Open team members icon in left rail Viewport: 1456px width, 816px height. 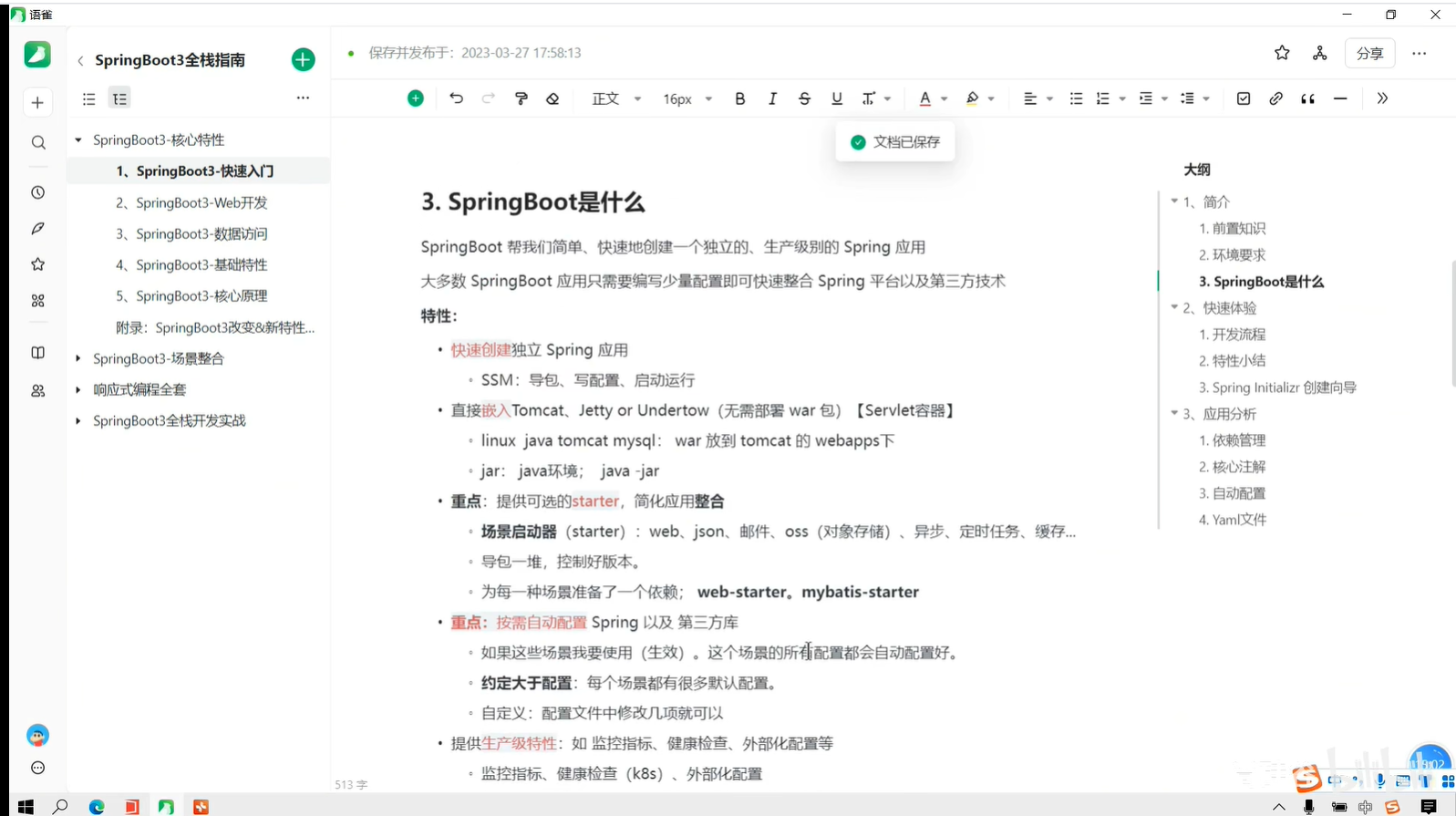pos(37,390)
